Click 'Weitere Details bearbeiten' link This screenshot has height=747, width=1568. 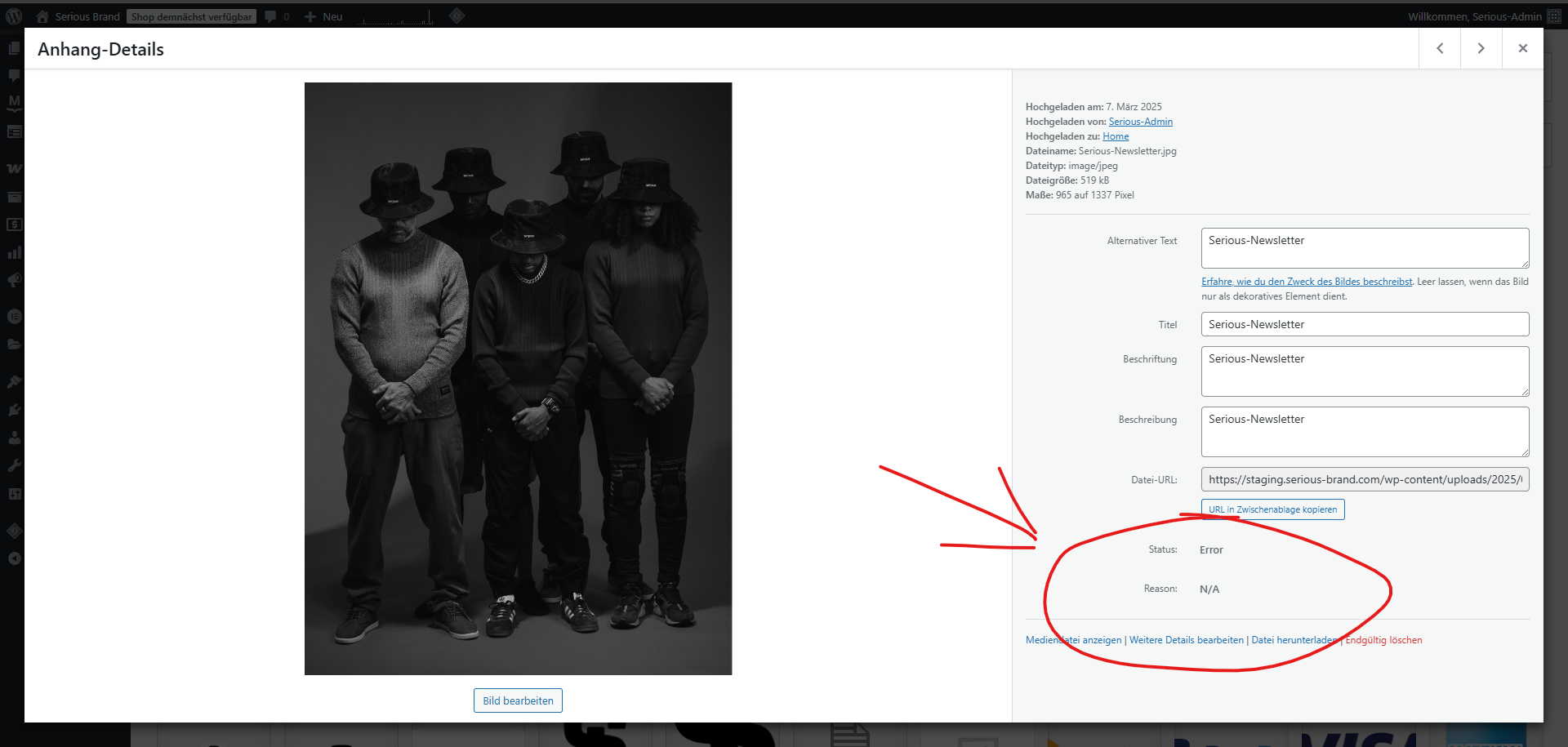(1186, 640)
